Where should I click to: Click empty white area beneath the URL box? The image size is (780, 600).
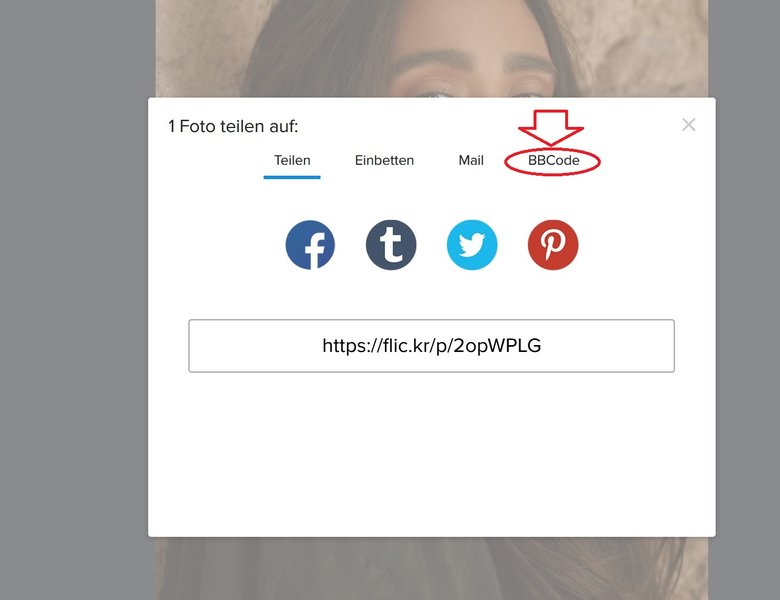(431, 453)
